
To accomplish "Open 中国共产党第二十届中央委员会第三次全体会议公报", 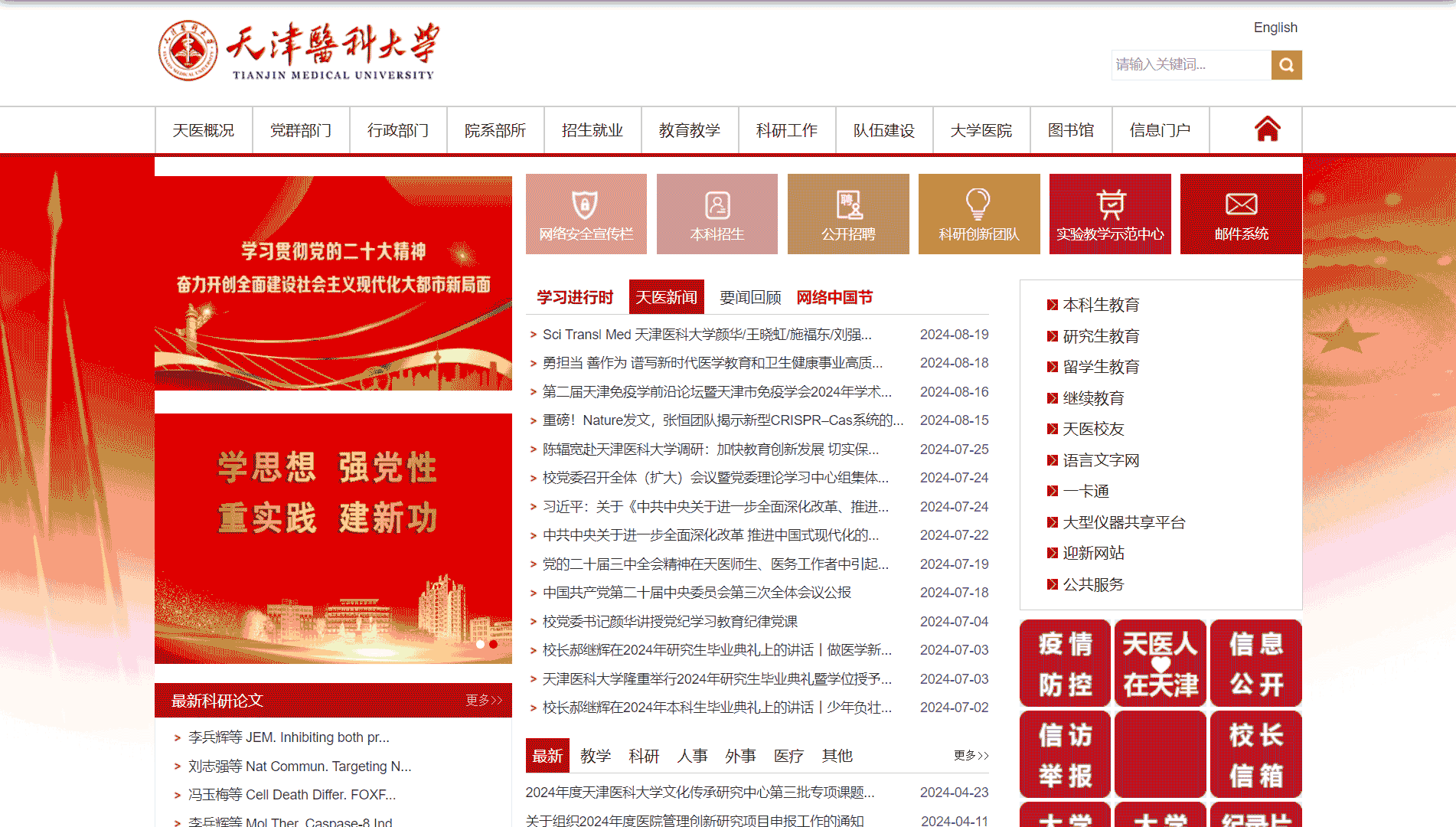I will point(697,593).
